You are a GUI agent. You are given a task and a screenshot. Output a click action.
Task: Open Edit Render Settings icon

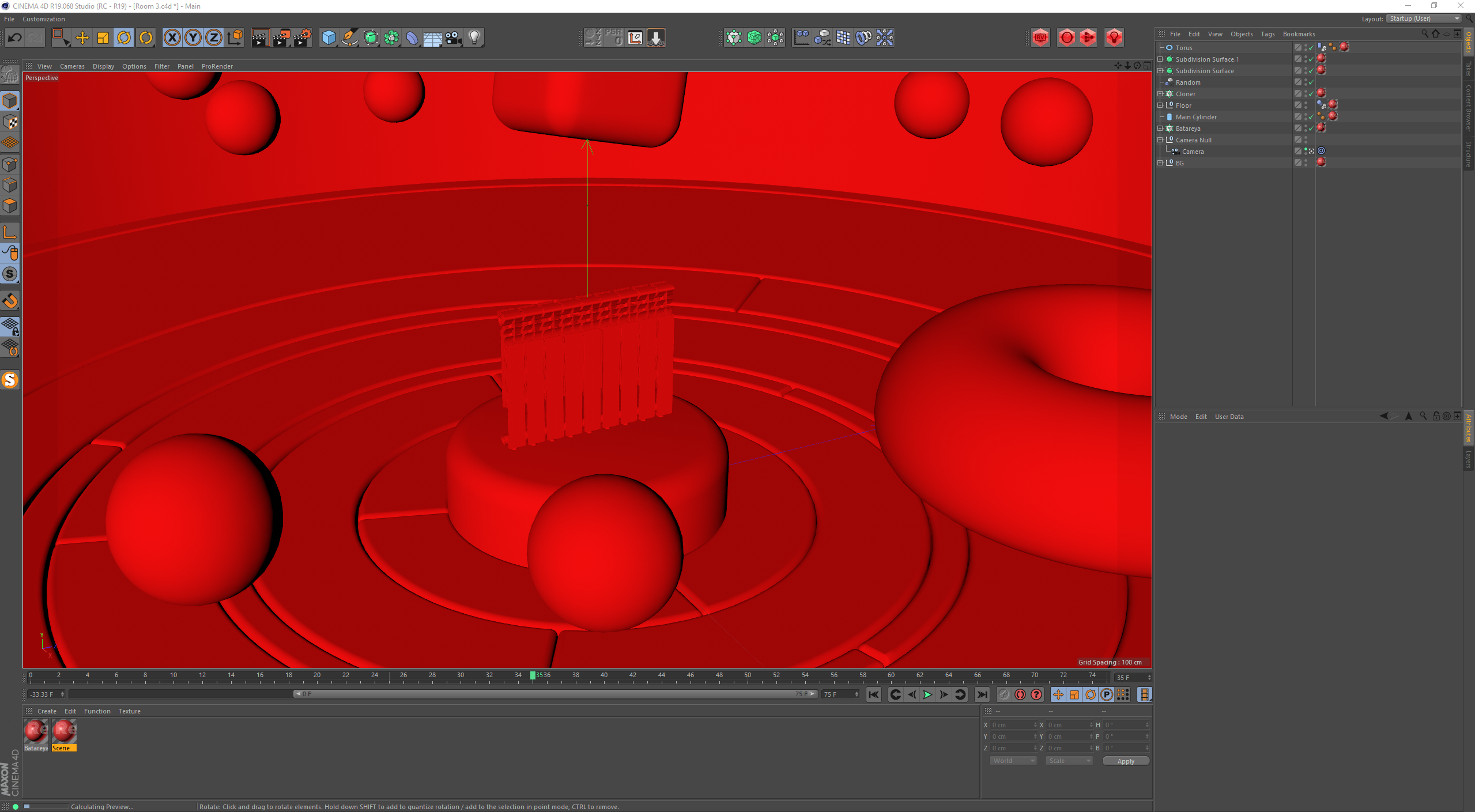302,38
